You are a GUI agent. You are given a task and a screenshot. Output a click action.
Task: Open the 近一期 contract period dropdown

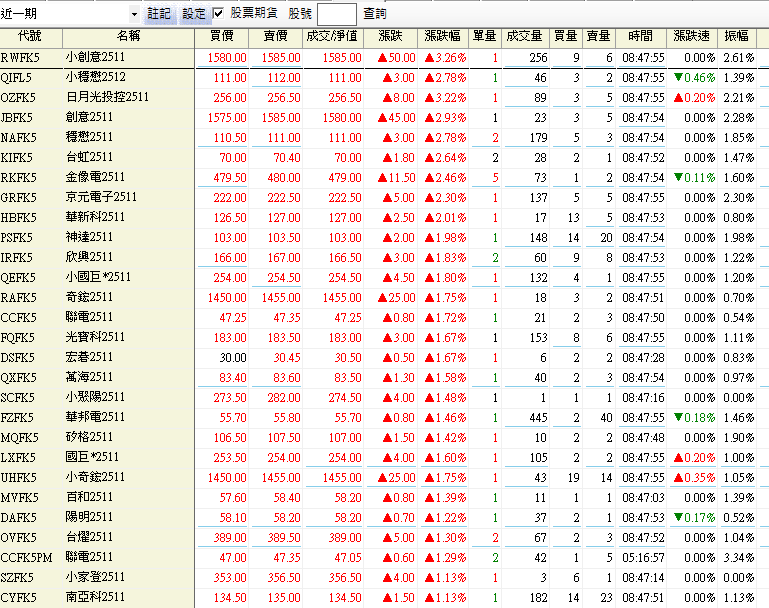135,15
